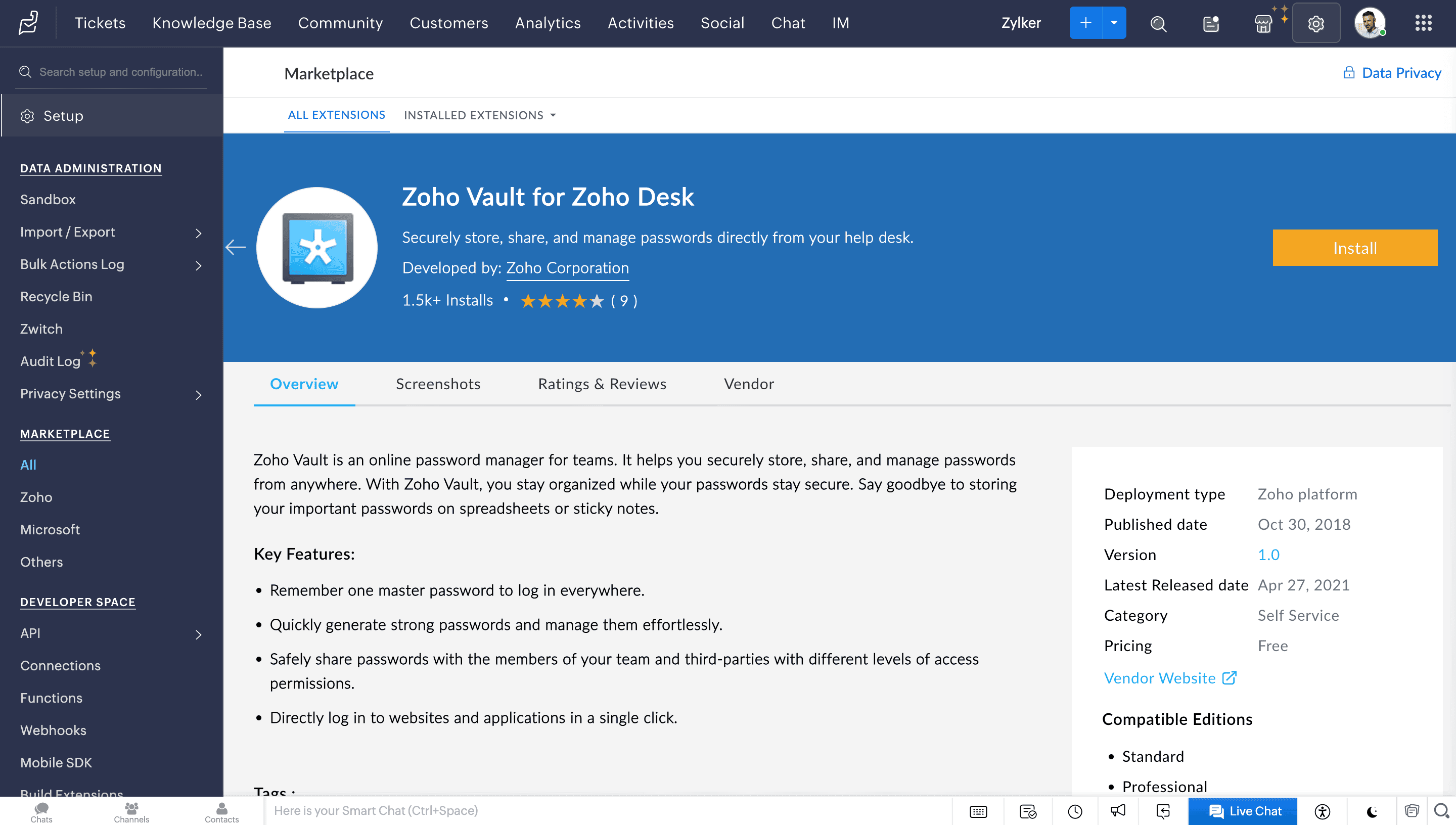Open the Channels icon in bottom bar
This screenshot has width=1456, height=825.
[131, 811]
